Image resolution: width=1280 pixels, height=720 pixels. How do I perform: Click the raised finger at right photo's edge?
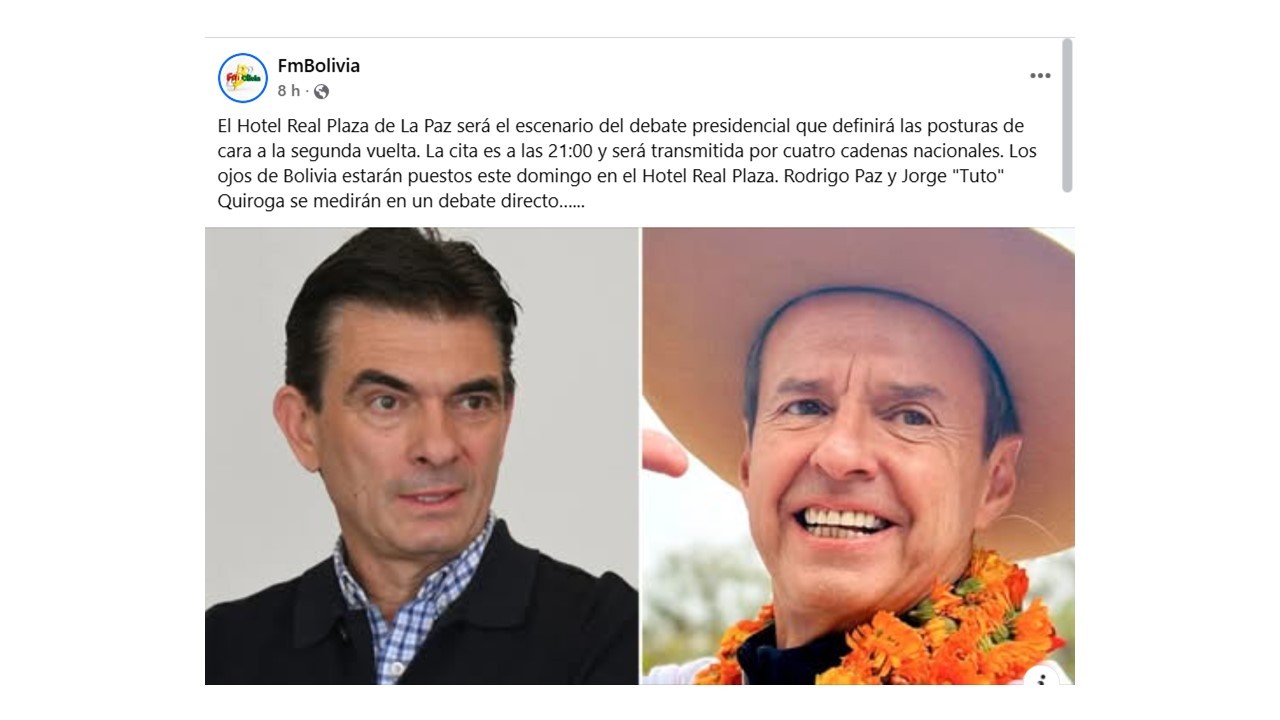(662, 452)
